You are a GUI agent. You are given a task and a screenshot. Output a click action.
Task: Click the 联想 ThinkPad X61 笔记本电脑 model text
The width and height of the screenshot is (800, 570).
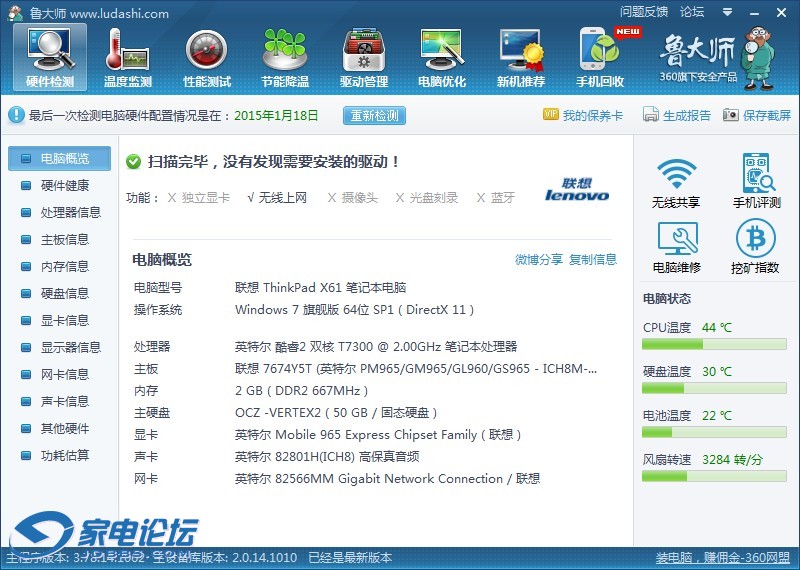point(320,287)
